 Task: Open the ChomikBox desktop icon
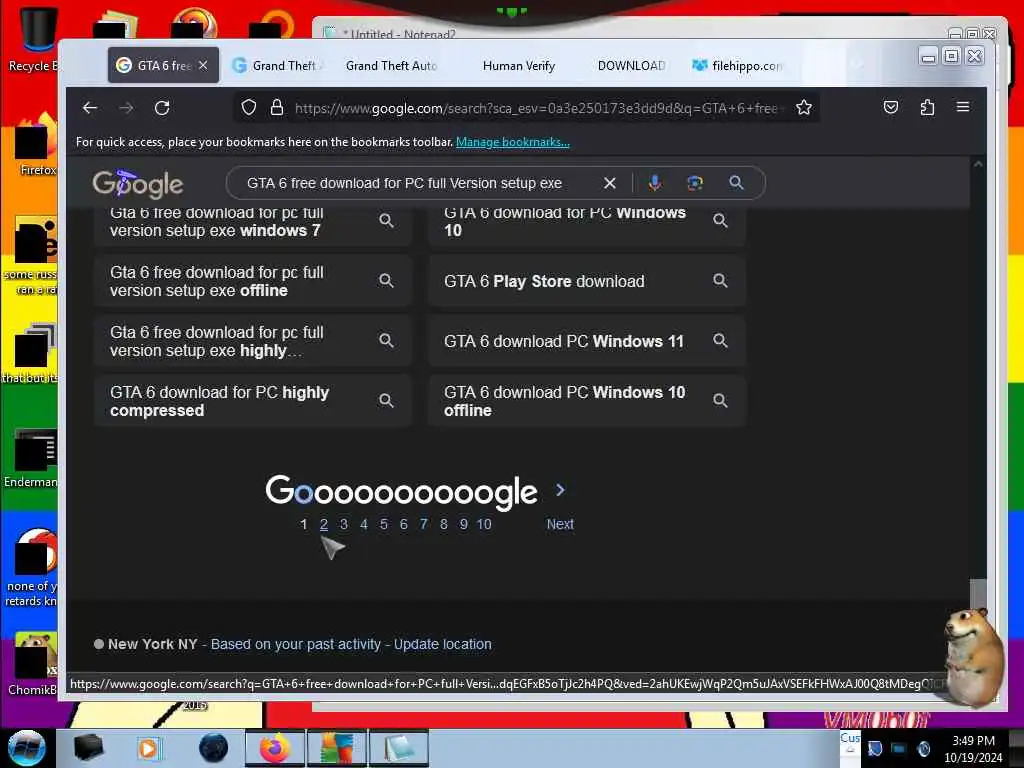pos(33,663)
